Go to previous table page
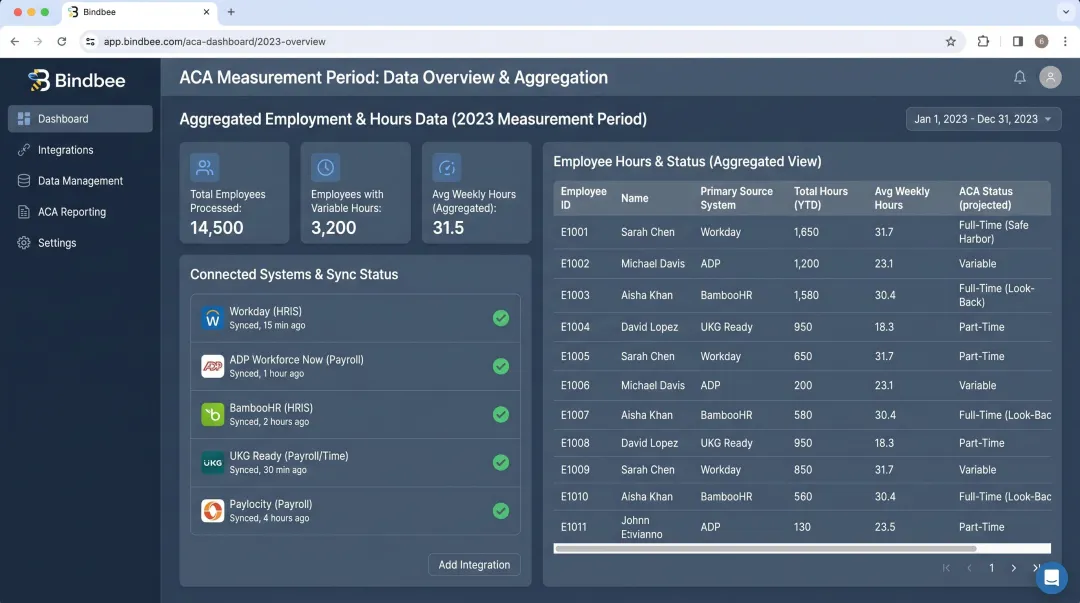The image size is (1080, 603). pyautogui.click(x=968, y=568)
